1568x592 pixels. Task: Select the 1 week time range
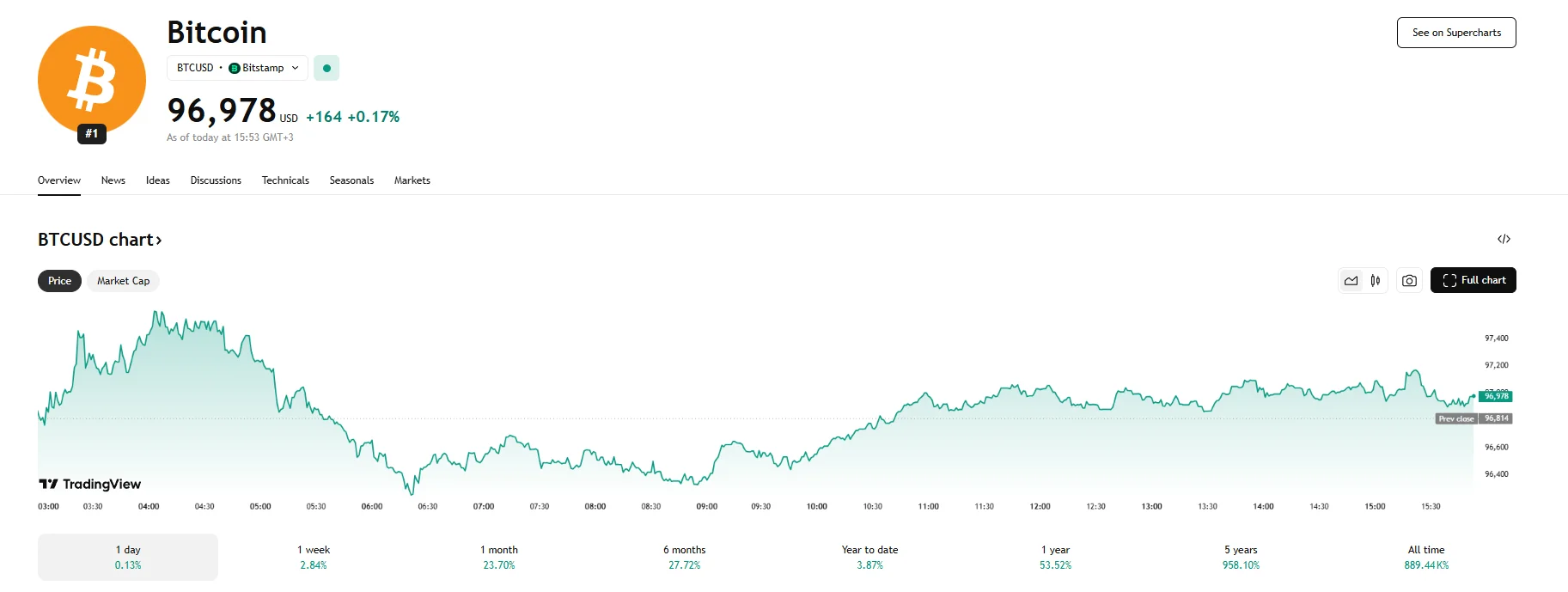pos(314,557)
